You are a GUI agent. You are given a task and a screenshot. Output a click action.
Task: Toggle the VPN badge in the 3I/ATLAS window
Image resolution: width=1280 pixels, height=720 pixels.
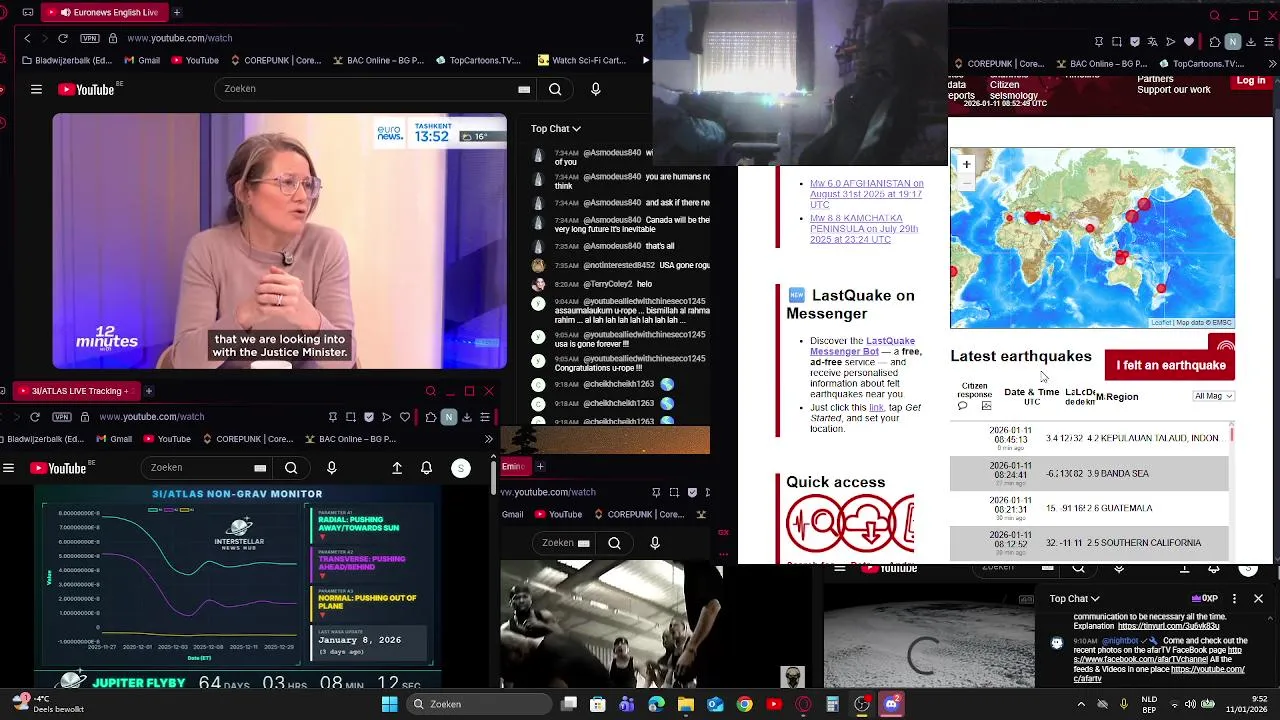pyautogui.click(x=62, y=417)
